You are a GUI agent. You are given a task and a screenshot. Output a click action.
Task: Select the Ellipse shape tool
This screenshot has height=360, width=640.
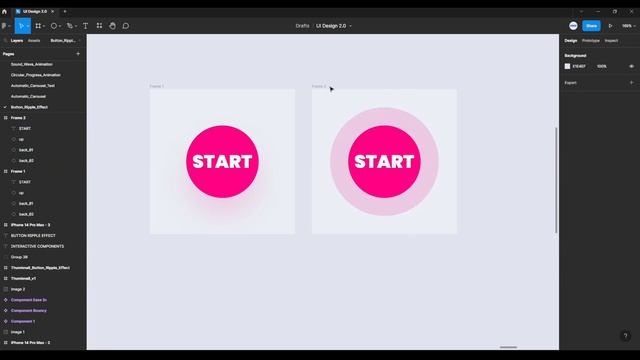point(53,26)
